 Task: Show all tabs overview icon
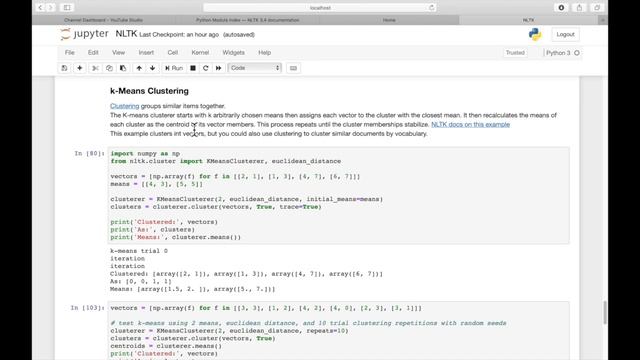[597, 7]
